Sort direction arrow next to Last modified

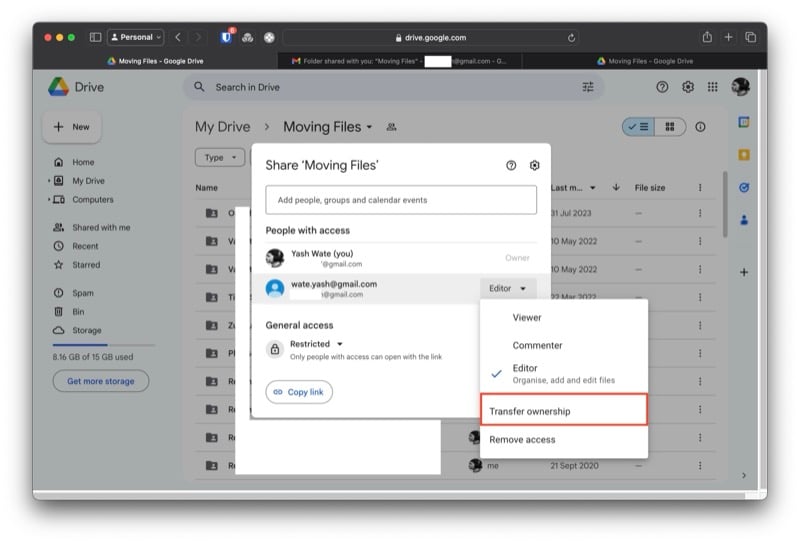click(x=616, y=187)
